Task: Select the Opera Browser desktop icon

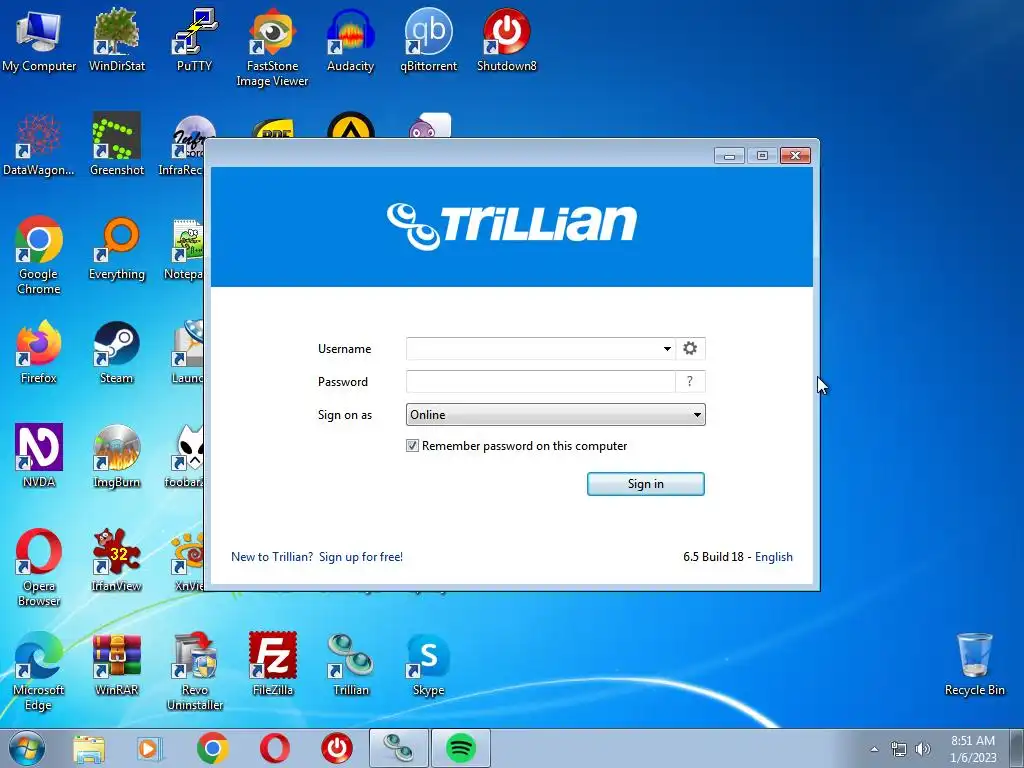Action: 39,567
